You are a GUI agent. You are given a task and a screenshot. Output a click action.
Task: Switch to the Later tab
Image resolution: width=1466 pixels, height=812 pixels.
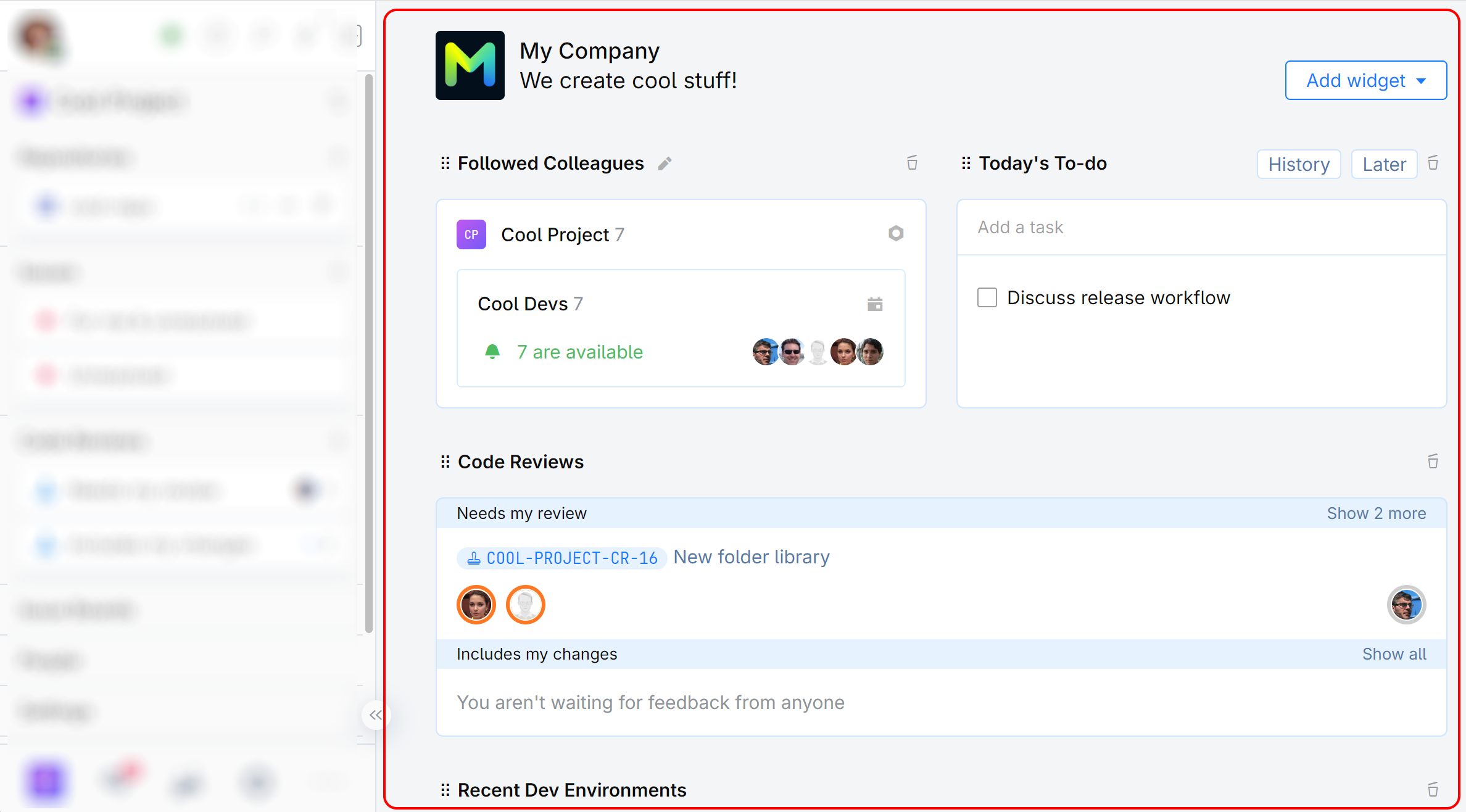pos(1384,164)
